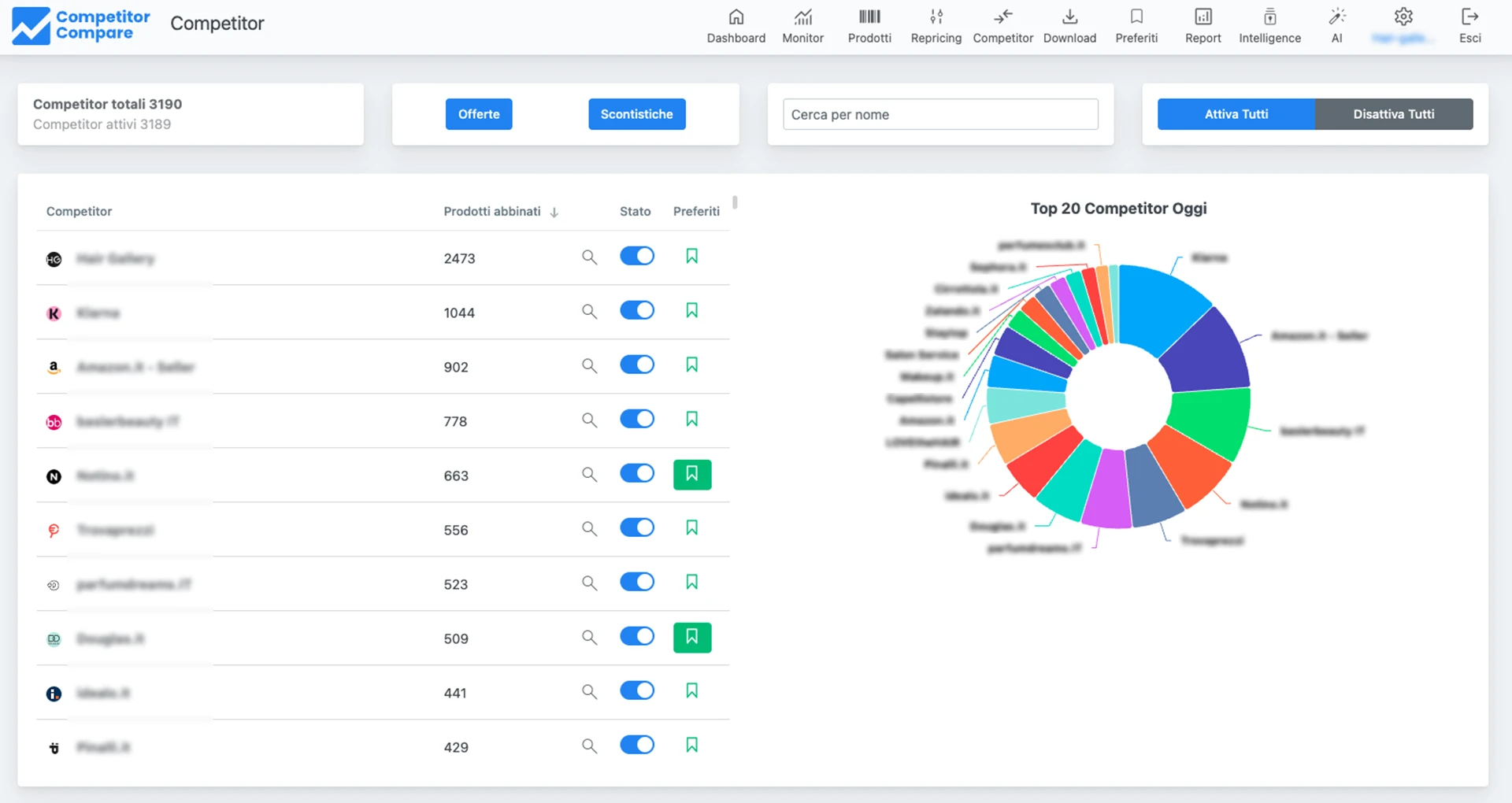Toggle state switch in the 778 row
The width and height of the screenshot is (1512, 803).
[x=637, y=420]
